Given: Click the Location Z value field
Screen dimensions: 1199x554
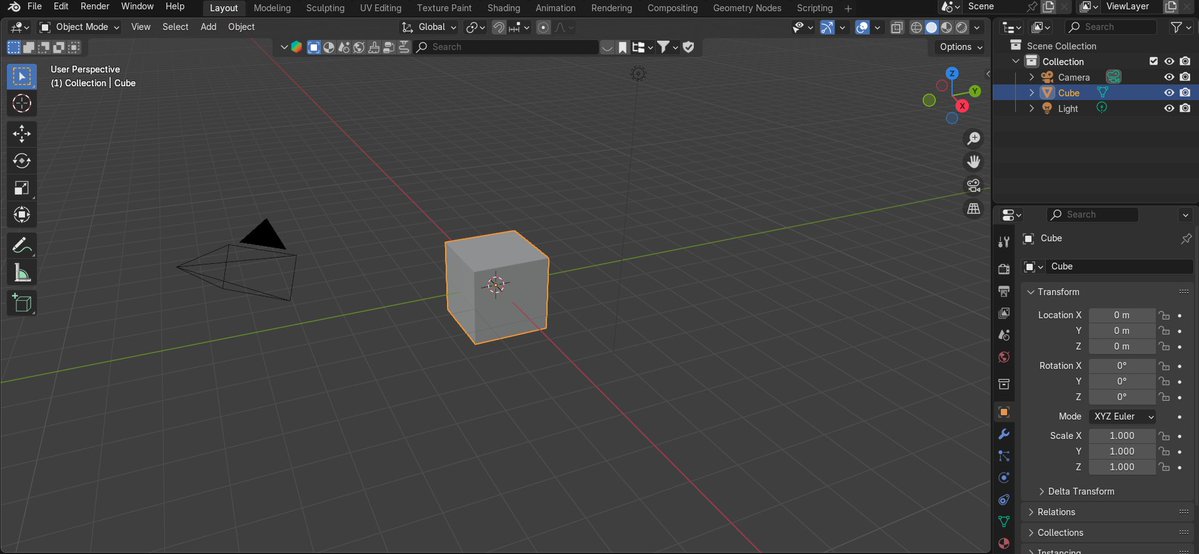Looking at the screenshot, I should (x=1122, y=347).
